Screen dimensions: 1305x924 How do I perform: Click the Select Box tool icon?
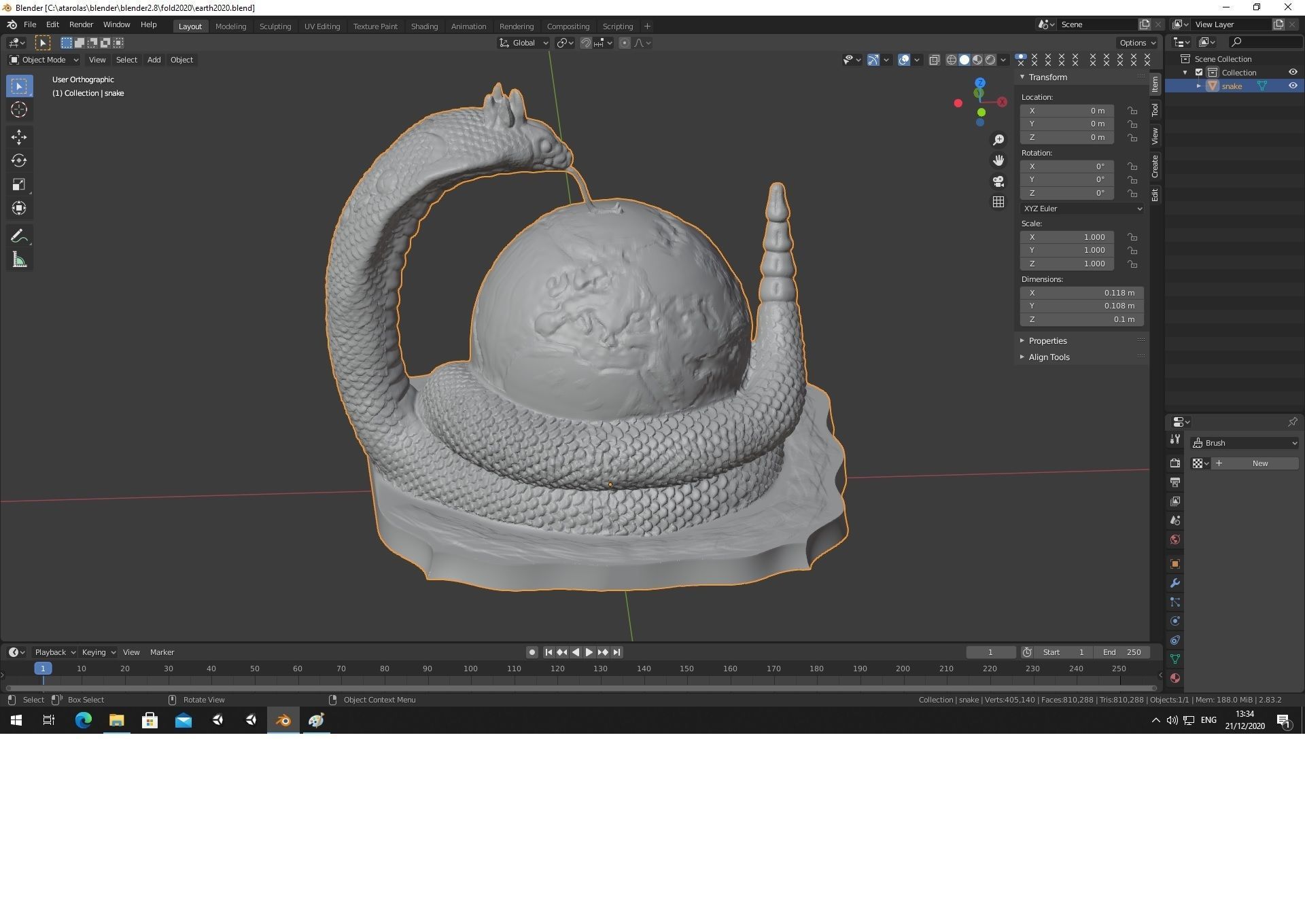(19, 86)
